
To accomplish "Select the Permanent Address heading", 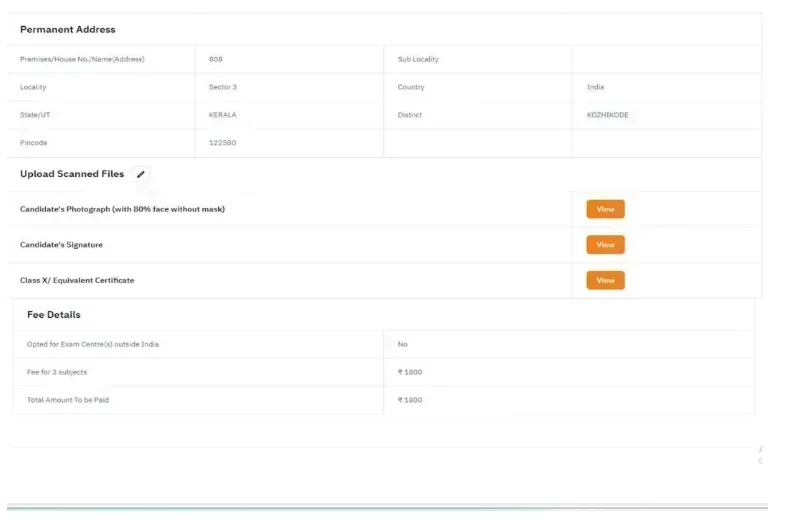I will click(68, 30).
